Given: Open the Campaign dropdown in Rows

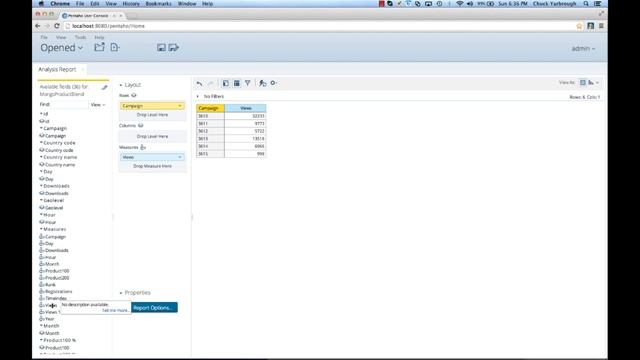Looking at the screenshot, I should pyautogui.click(x=180, y=106).
